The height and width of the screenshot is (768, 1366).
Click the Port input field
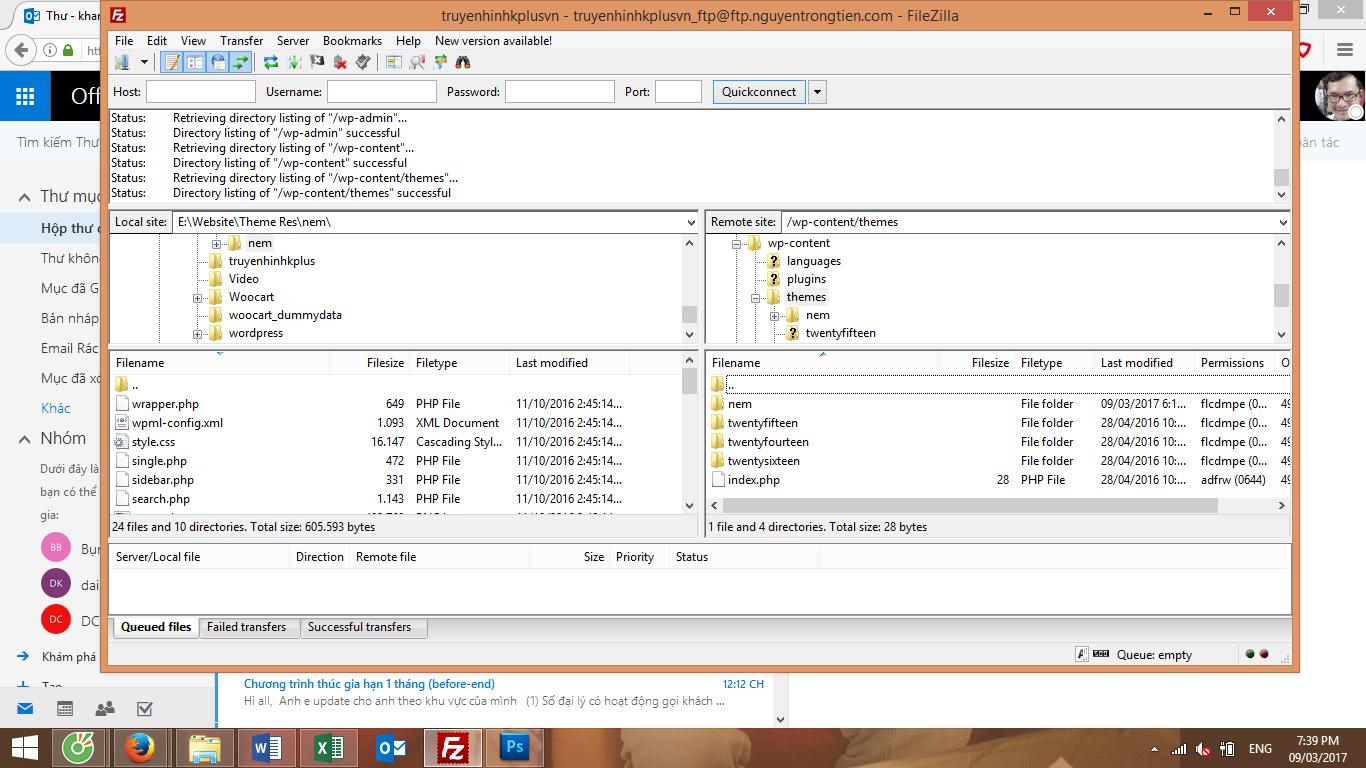(678, 91)
